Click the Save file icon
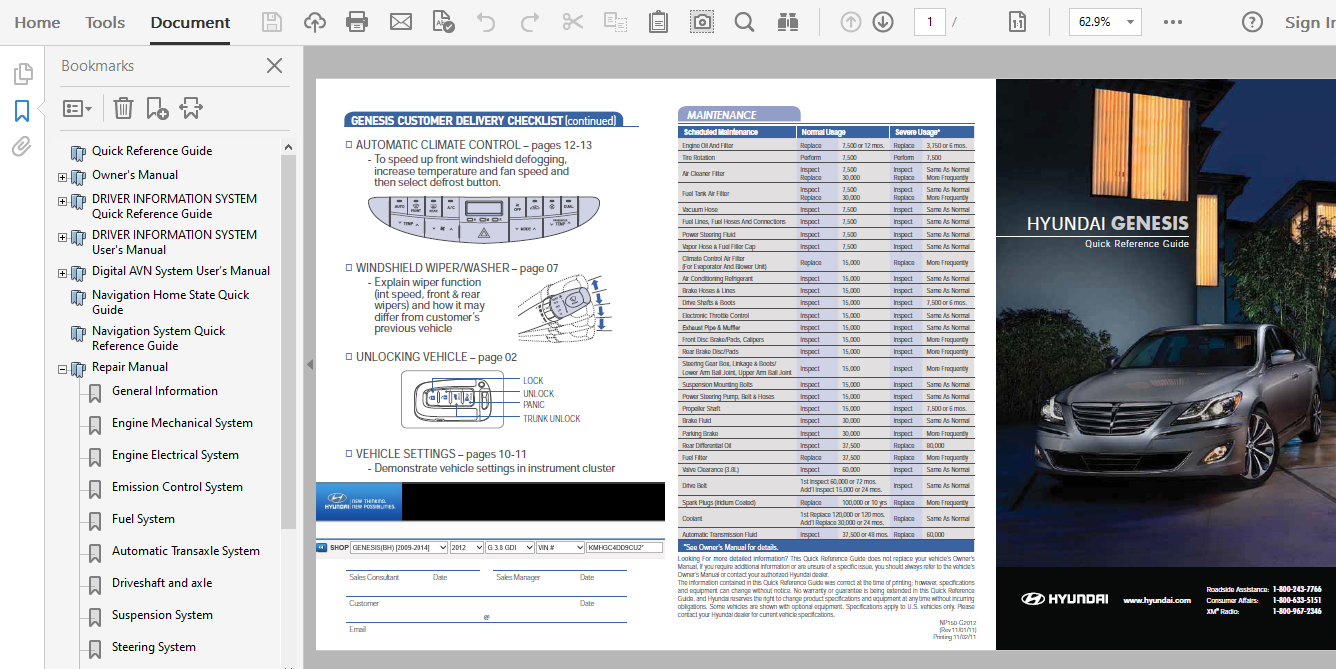Image resolution: width=1336 pixels, height=669 pixels. [271, 22]
